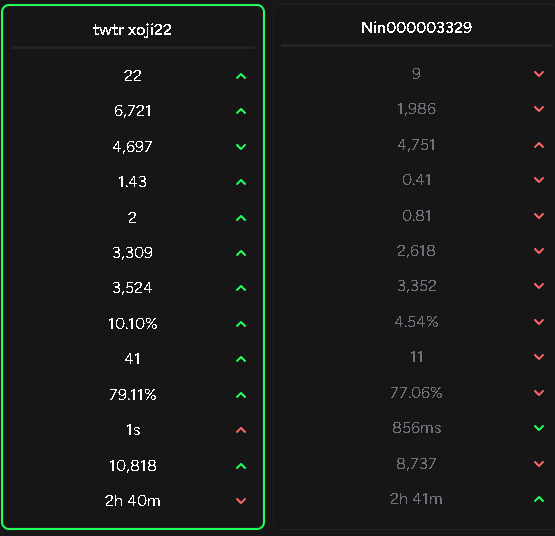The width and height of the screenshot is (555, 536).
Task: Click the 856ms value
Action: [417, 428]
